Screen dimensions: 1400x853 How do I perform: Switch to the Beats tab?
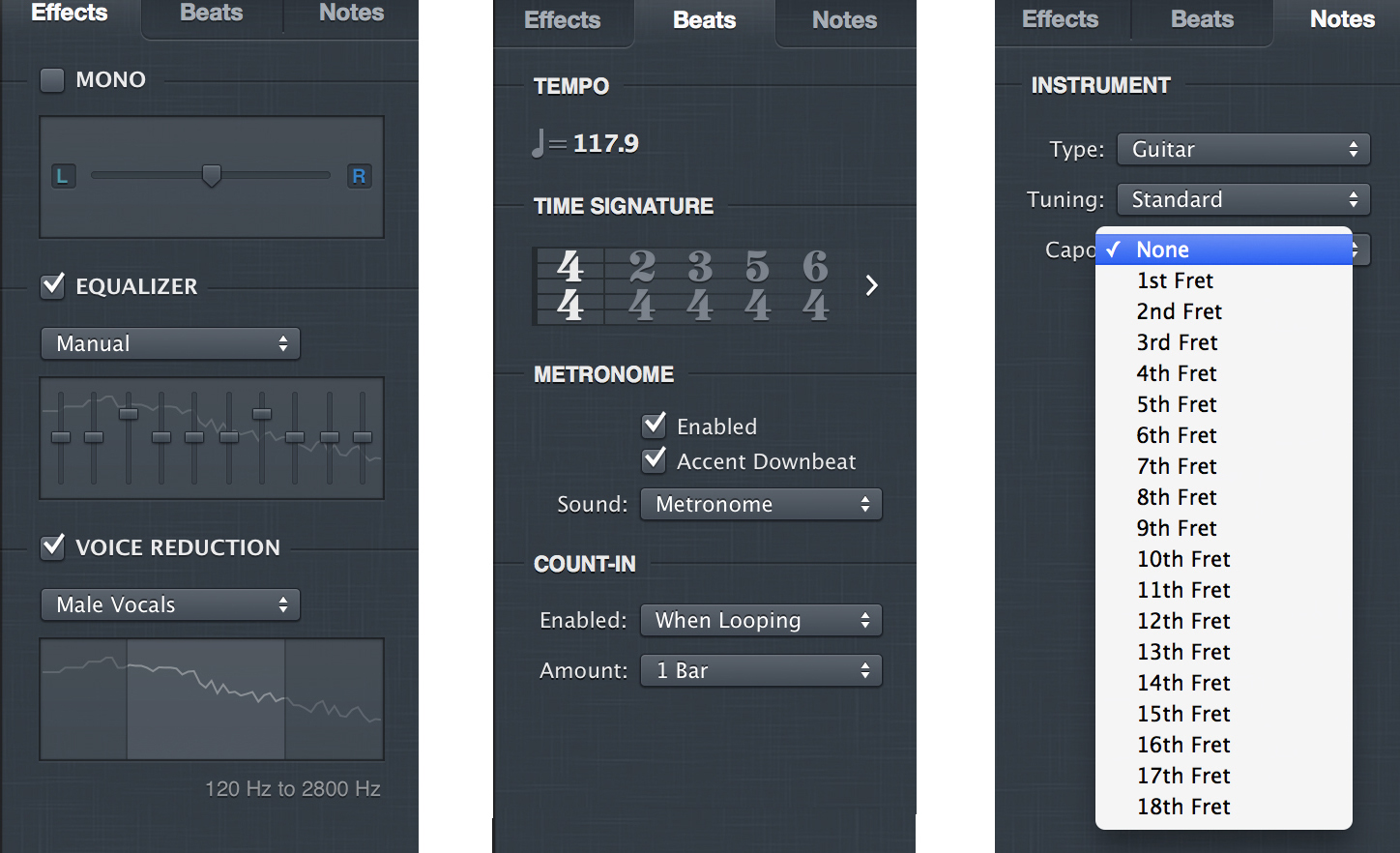(703, 19)
